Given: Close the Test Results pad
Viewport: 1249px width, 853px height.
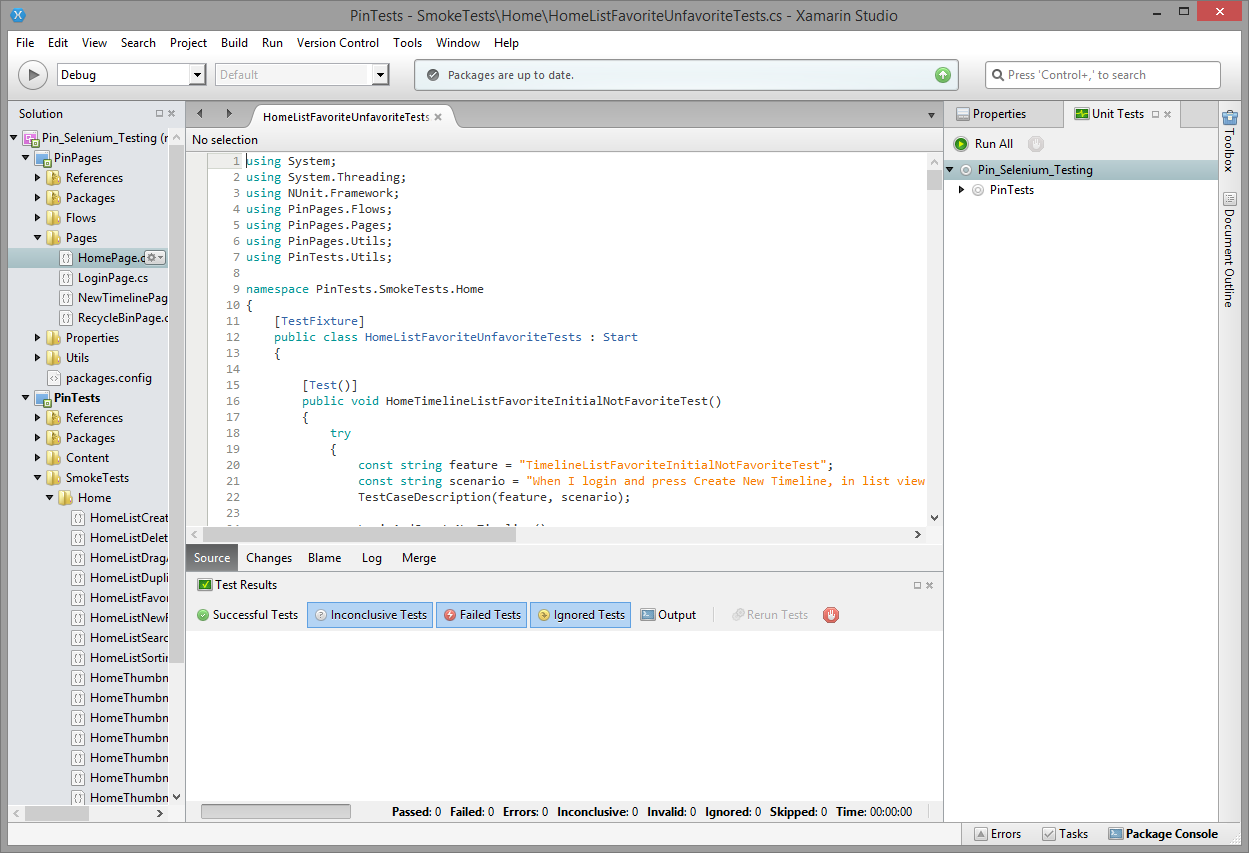Looking at the screenshot, I should (929, 585).
